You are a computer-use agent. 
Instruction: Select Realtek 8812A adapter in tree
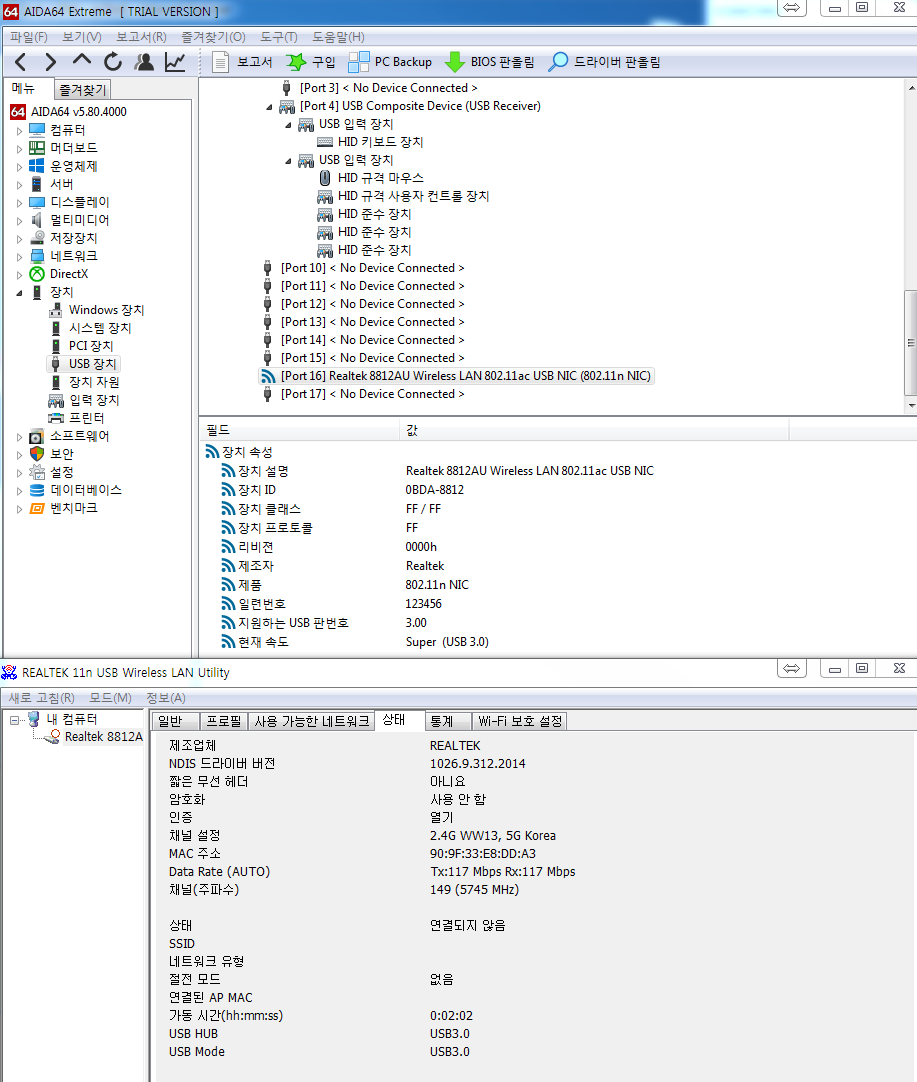pos(103,737)
